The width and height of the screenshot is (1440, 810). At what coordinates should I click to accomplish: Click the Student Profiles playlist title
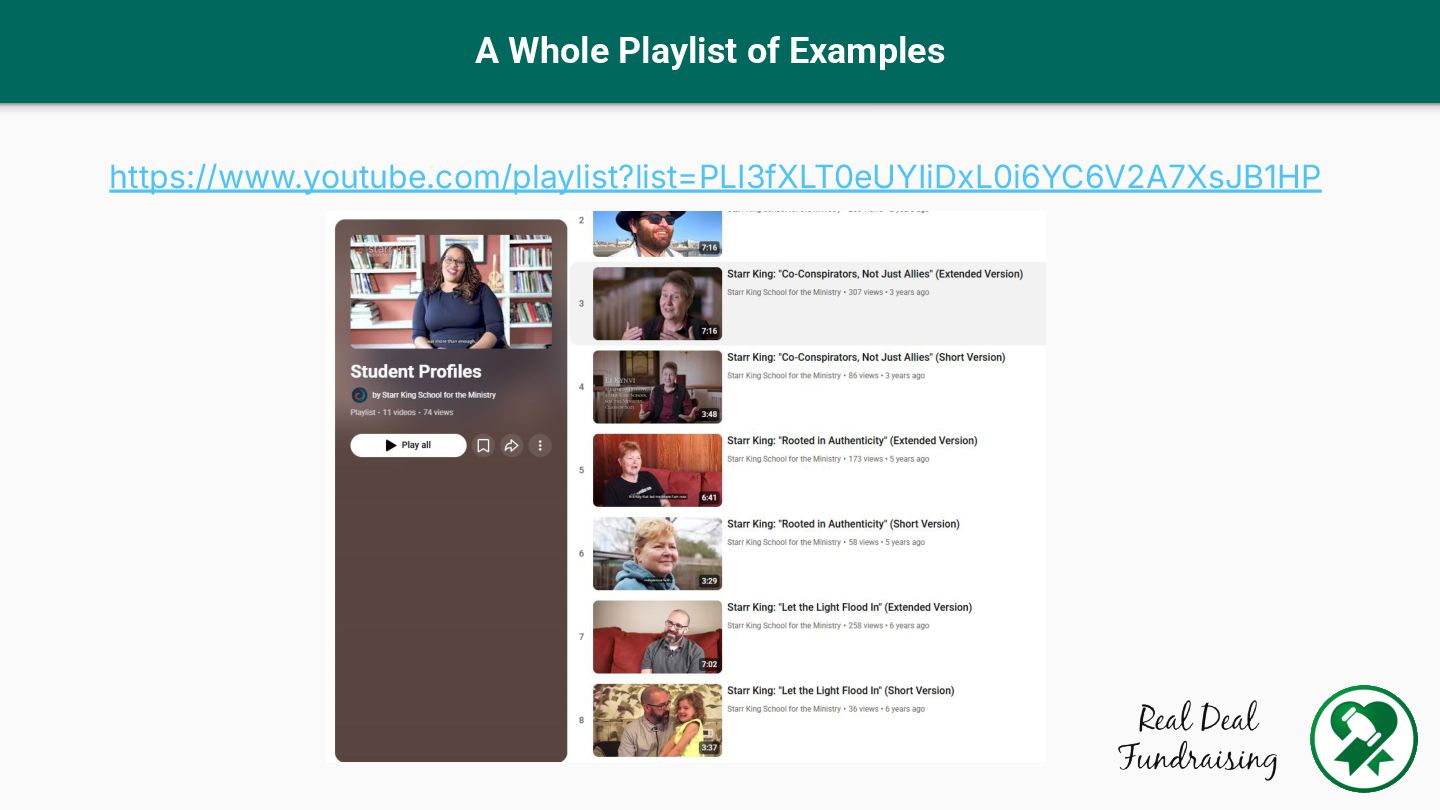point(416,371)
